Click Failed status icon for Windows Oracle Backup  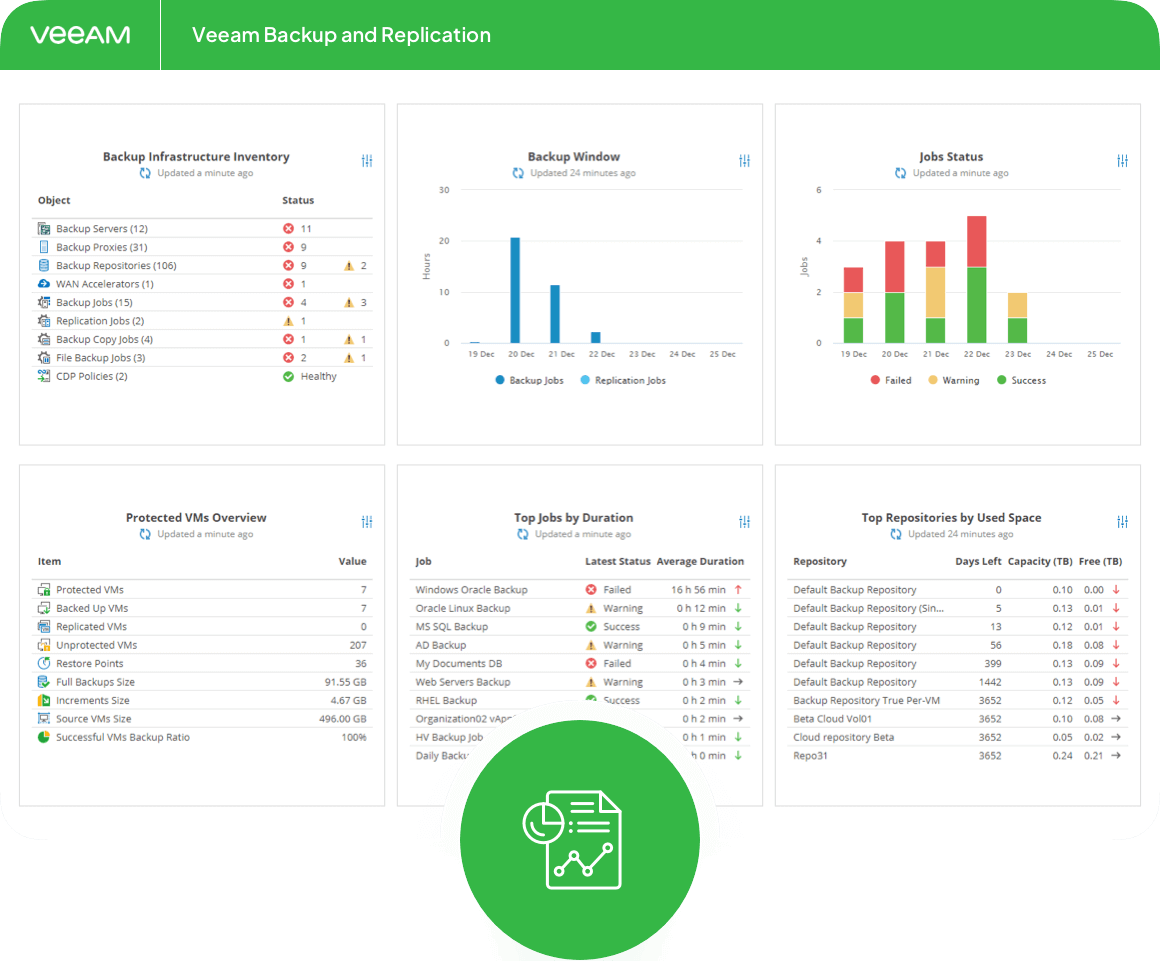tap(591, 590)
